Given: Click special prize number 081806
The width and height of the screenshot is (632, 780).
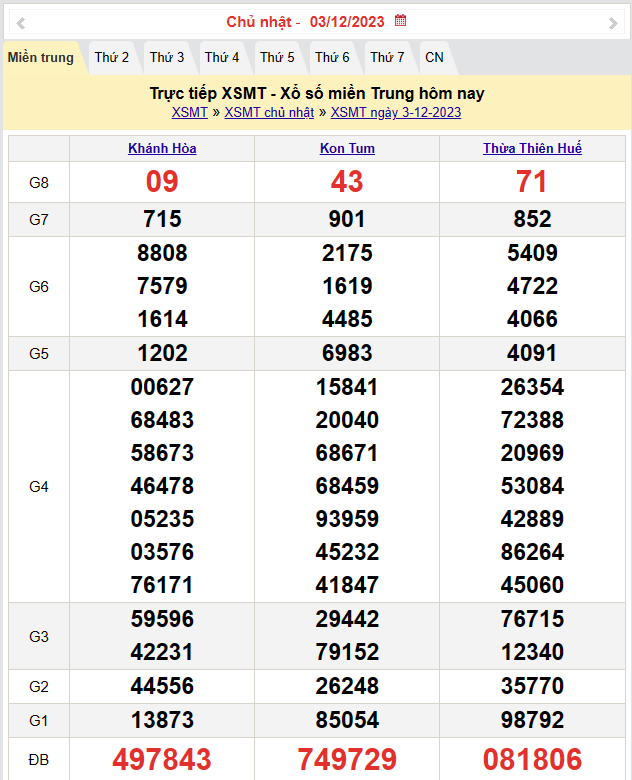Looking at the screenshot, I should [x=532, y=760].
